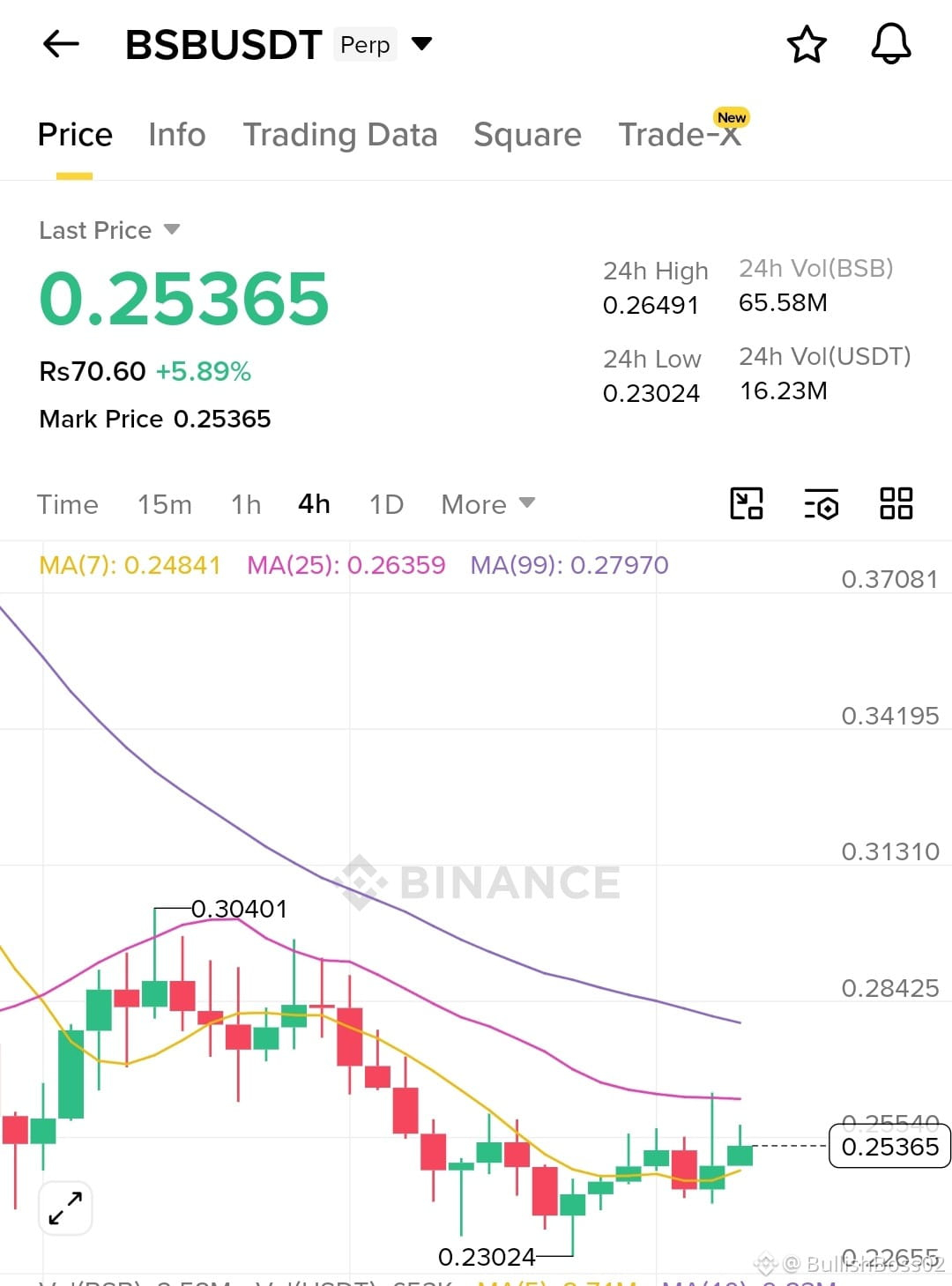Viewport: 952px width, 1286px height.
Task: Open the chart layout split icon
Action: click(747, 504)
